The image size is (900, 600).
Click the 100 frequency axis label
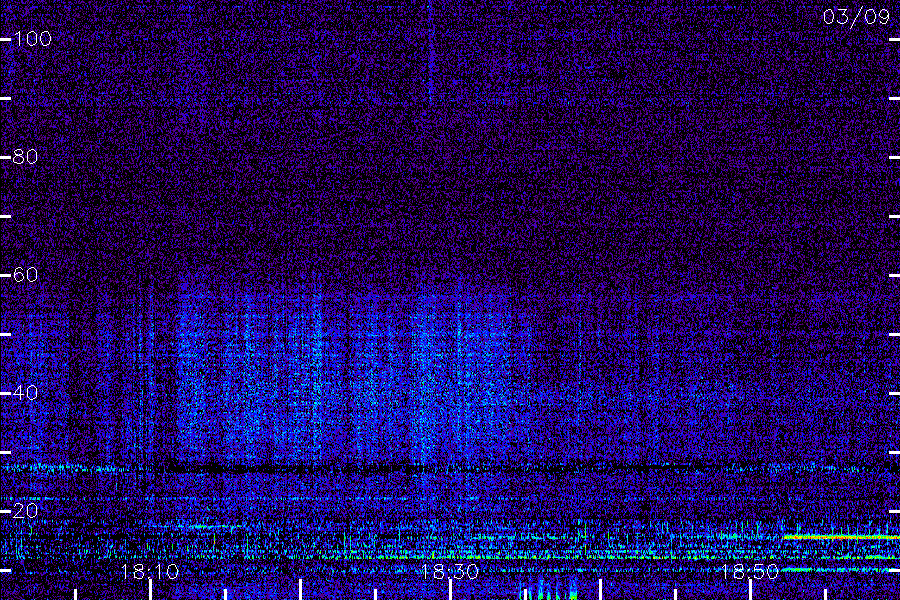[x=33, y=39]
